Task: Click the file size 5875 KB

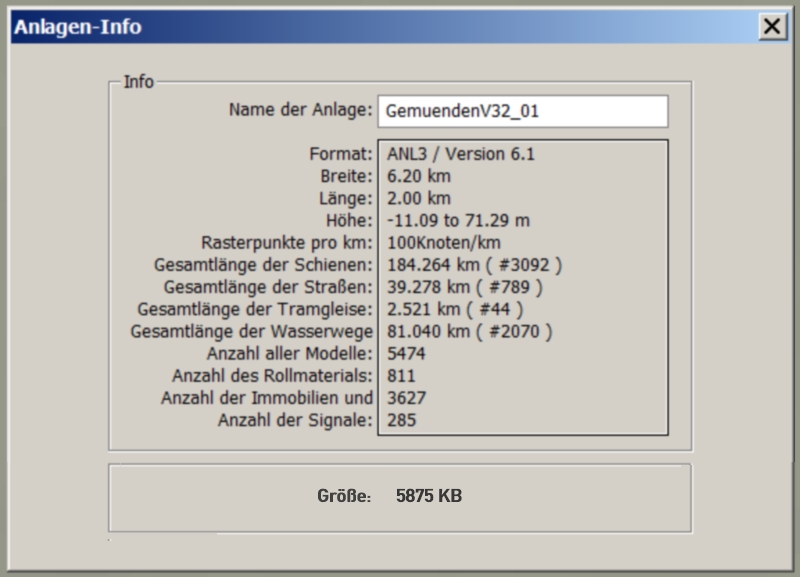Action: [429, 495]
